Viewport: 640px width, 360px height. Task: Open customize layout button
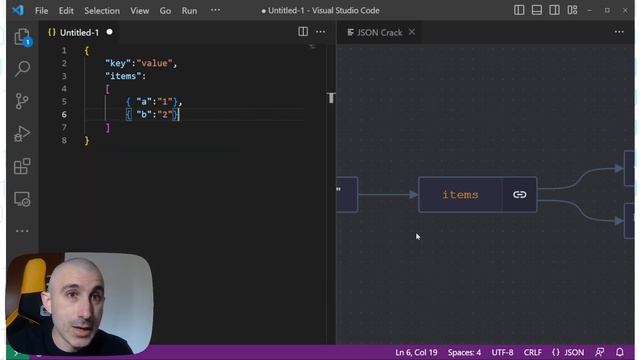(x=572, y=10)
